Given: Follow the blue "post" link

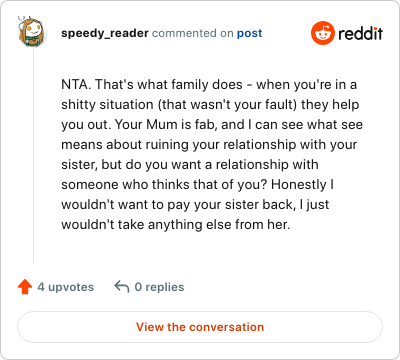Looking at the screenshot, I should (x=249, y=33).
